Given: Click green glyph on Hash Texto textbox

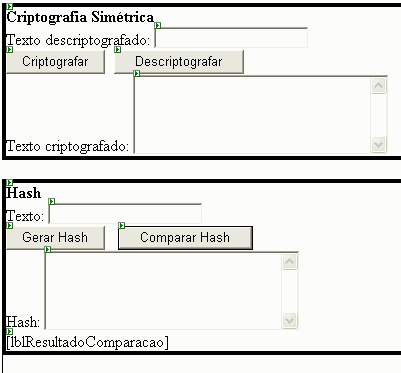Looking at the screenshot, I should 52,201.
